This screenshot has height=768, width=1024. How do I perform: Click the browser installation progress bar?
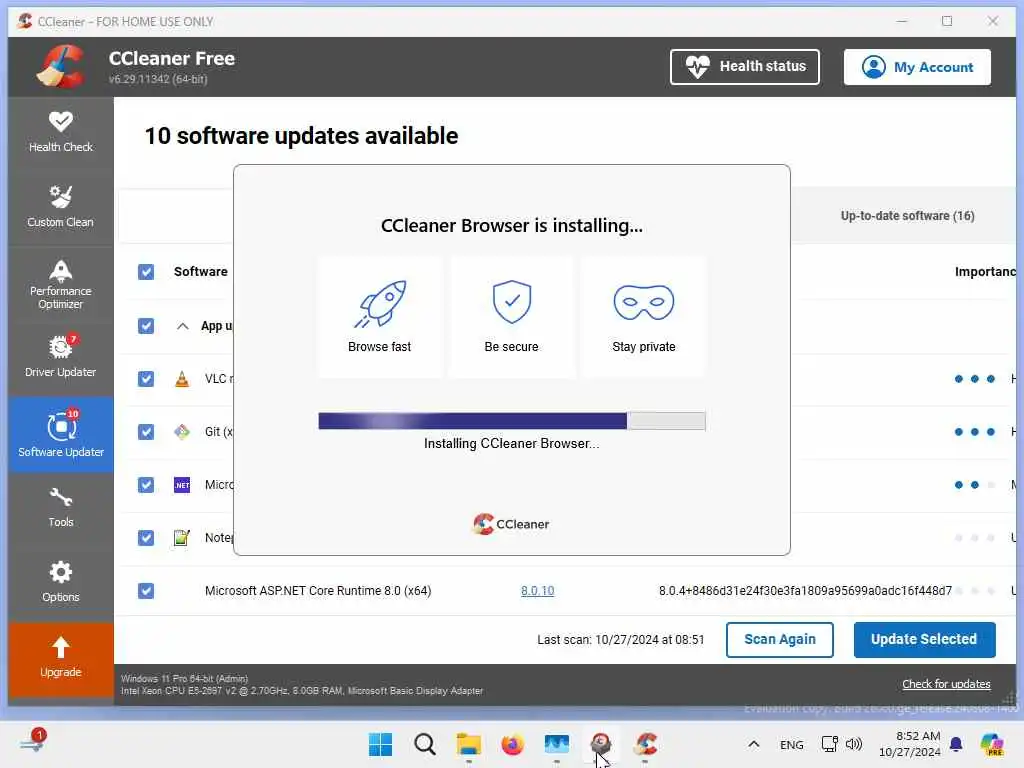coord(511,421)
